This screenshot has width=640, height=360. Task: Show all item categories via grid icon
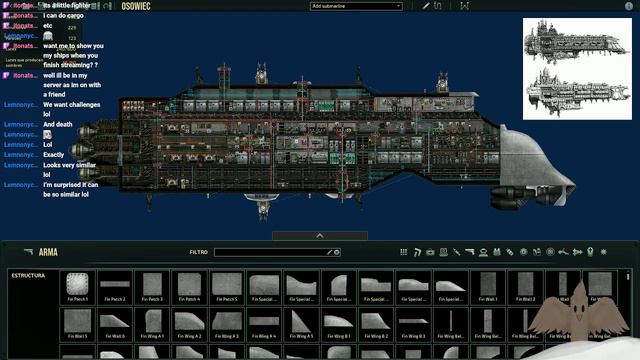click(x=403, y=252)
